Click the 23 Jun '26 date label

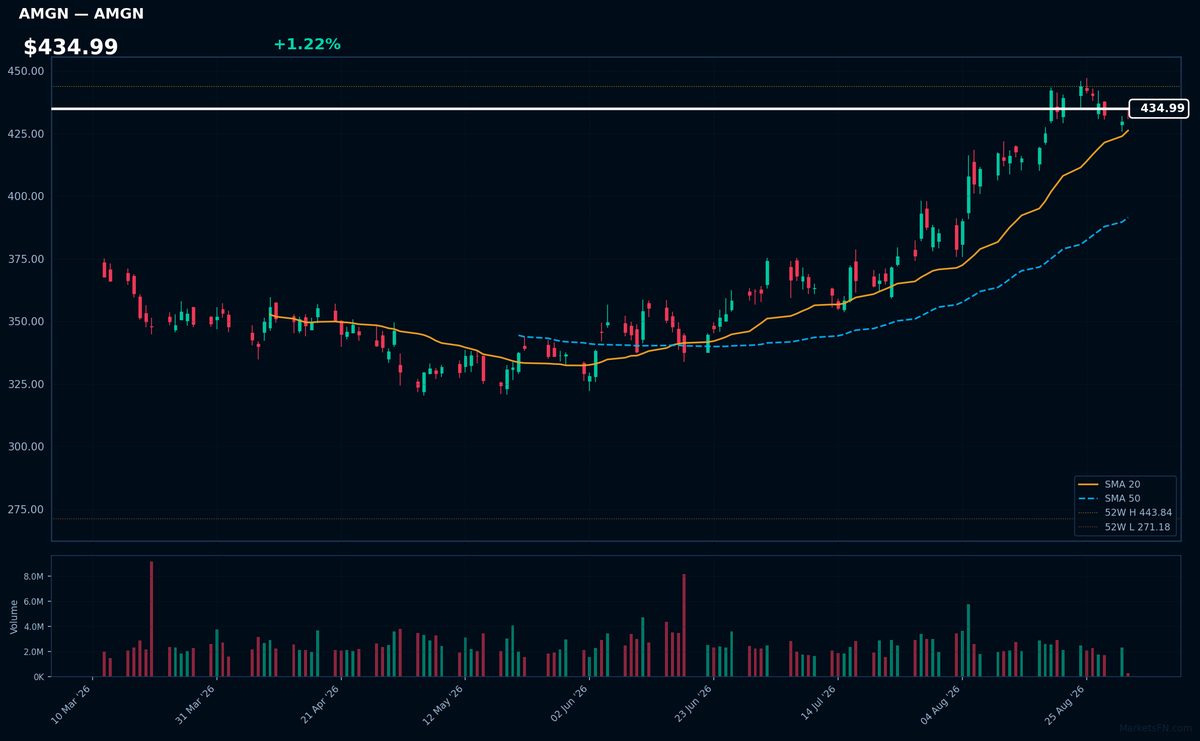point(693,703)
